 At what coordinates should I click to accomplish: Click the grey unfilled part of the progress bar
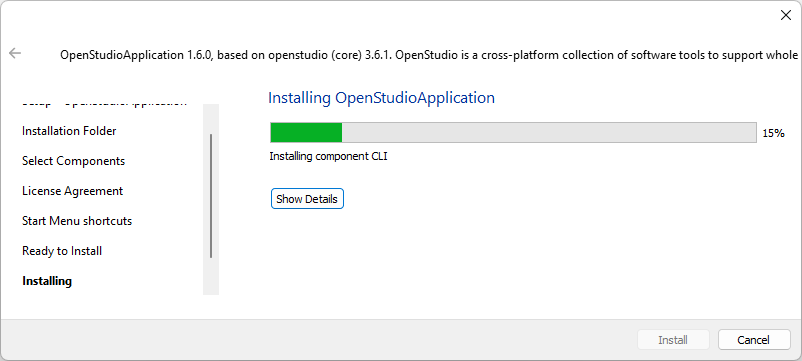[548, 132]
